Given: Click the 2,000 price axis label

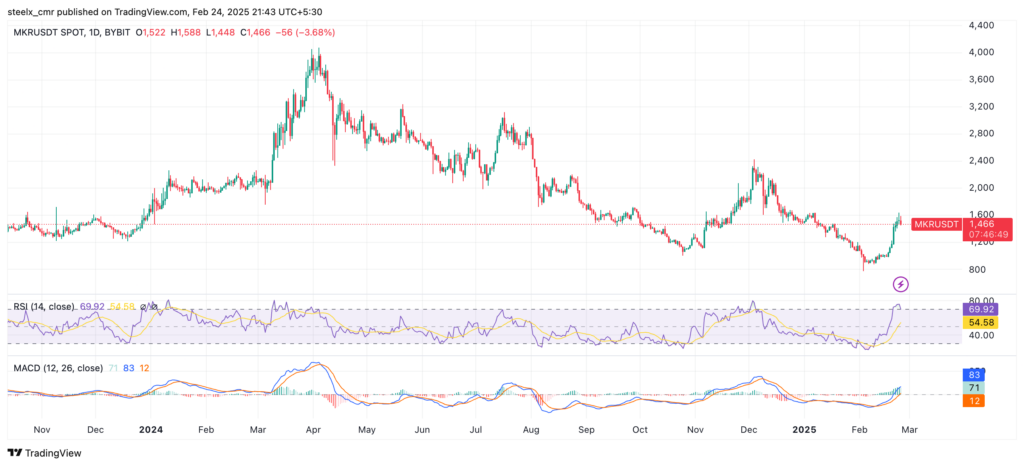Looking at the screenshot, I should pyautogui.click(x=982, y=187).
